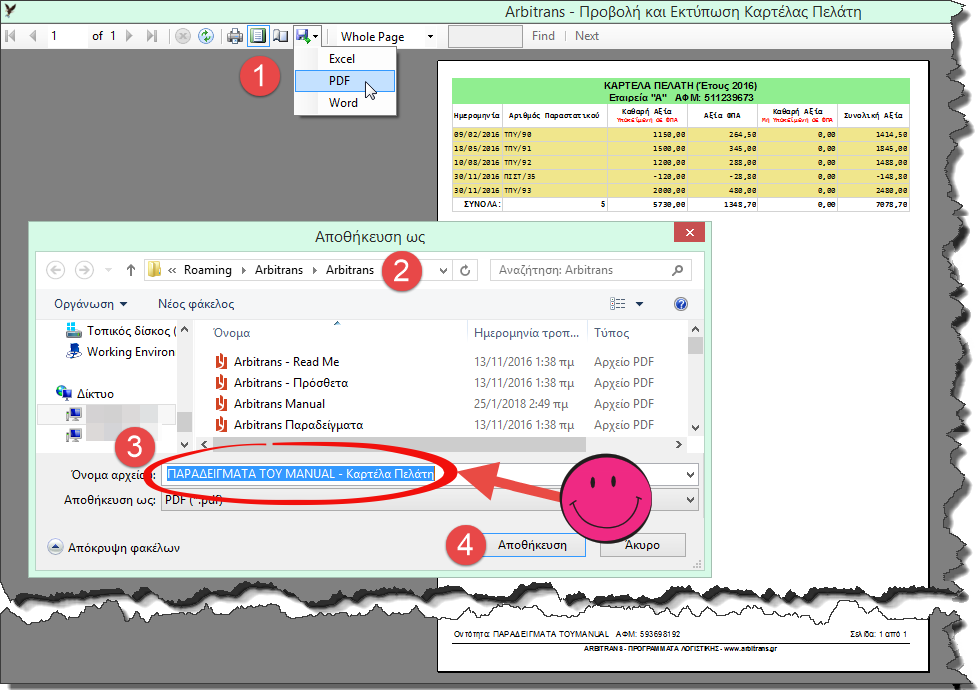The width and height of the screenshot is (978, 690).
Task: Sort files by Ημερομηνία τροπ... column
Action: [527, 333]
